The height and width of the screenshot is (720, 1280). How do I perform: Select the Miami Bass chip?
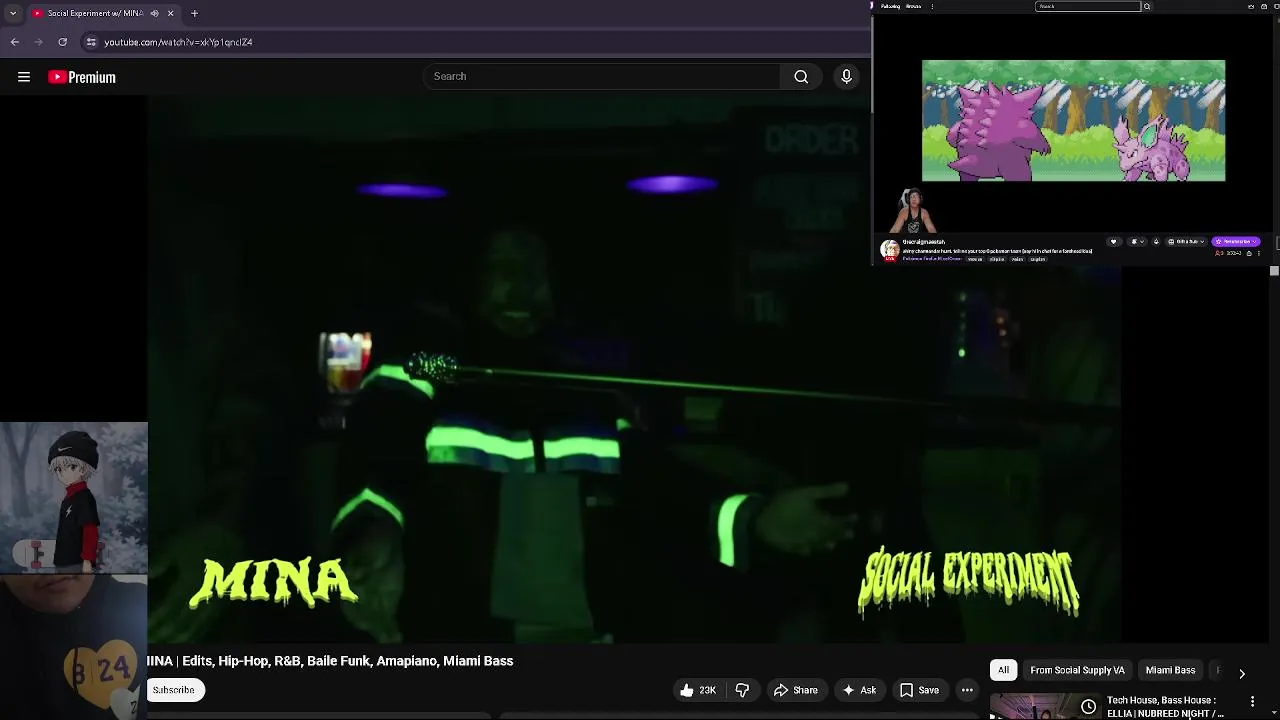coord(1170,670)
